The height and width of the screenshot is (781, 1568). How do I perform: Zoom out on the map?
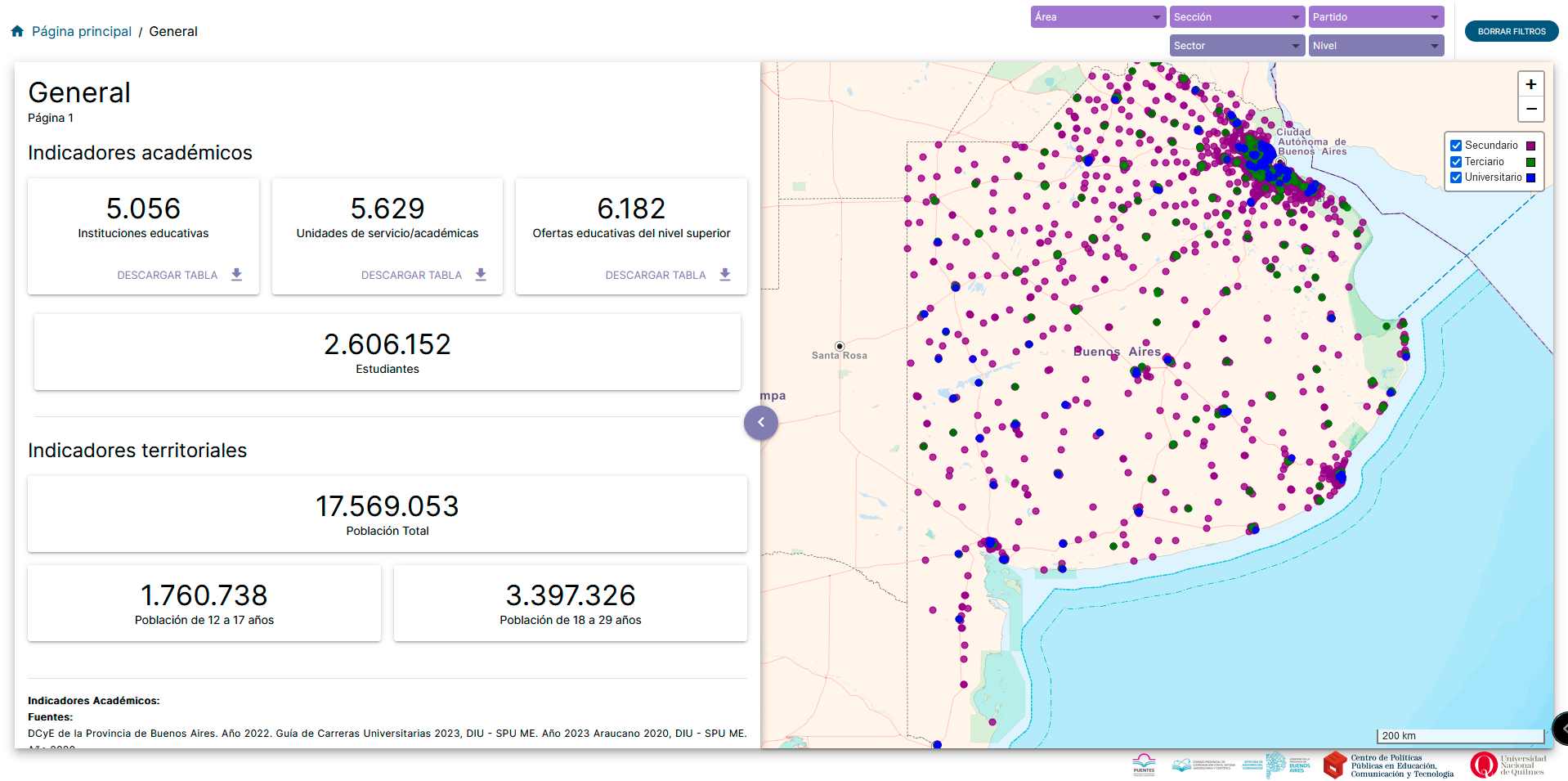point(1530,109)
